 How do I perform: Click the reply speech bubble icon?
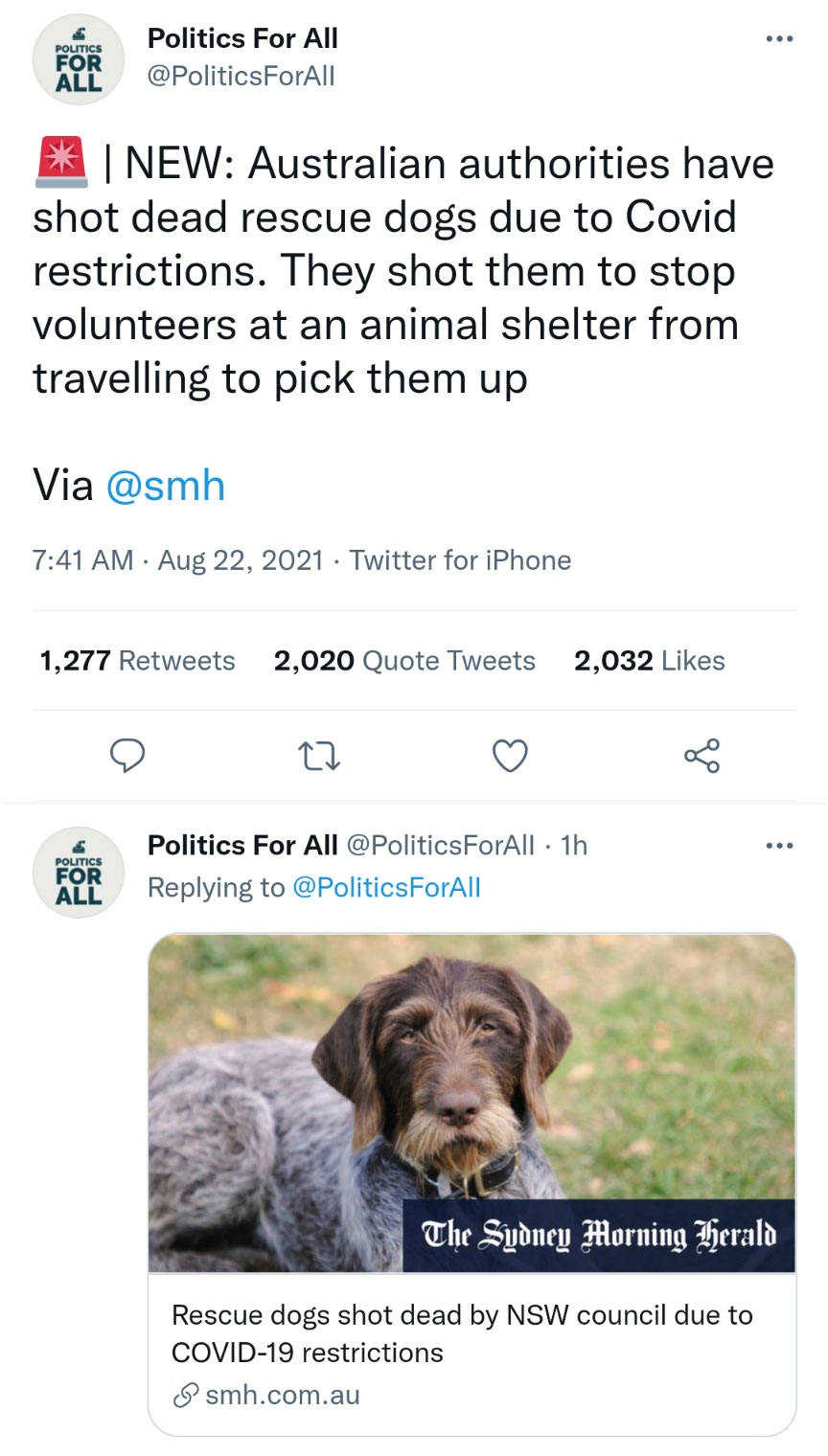127,756
